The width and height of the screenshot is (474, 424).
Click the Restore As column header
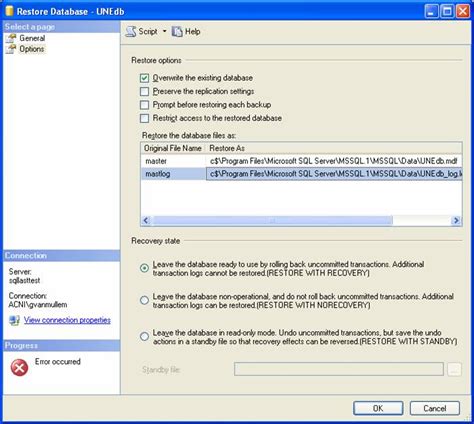334,148
